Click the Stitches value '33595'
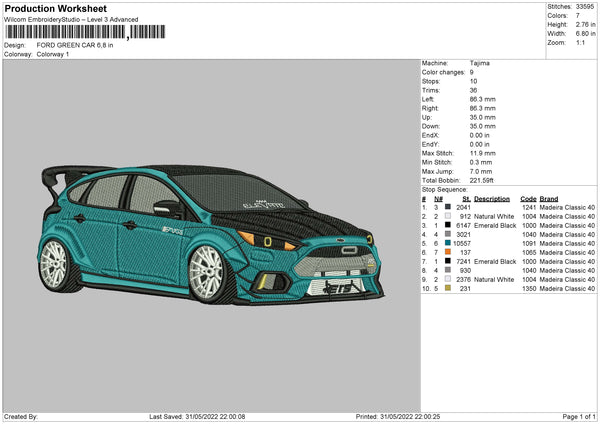Image resolution: width=600 pixels, height=424 pixels. coord(585,7)
